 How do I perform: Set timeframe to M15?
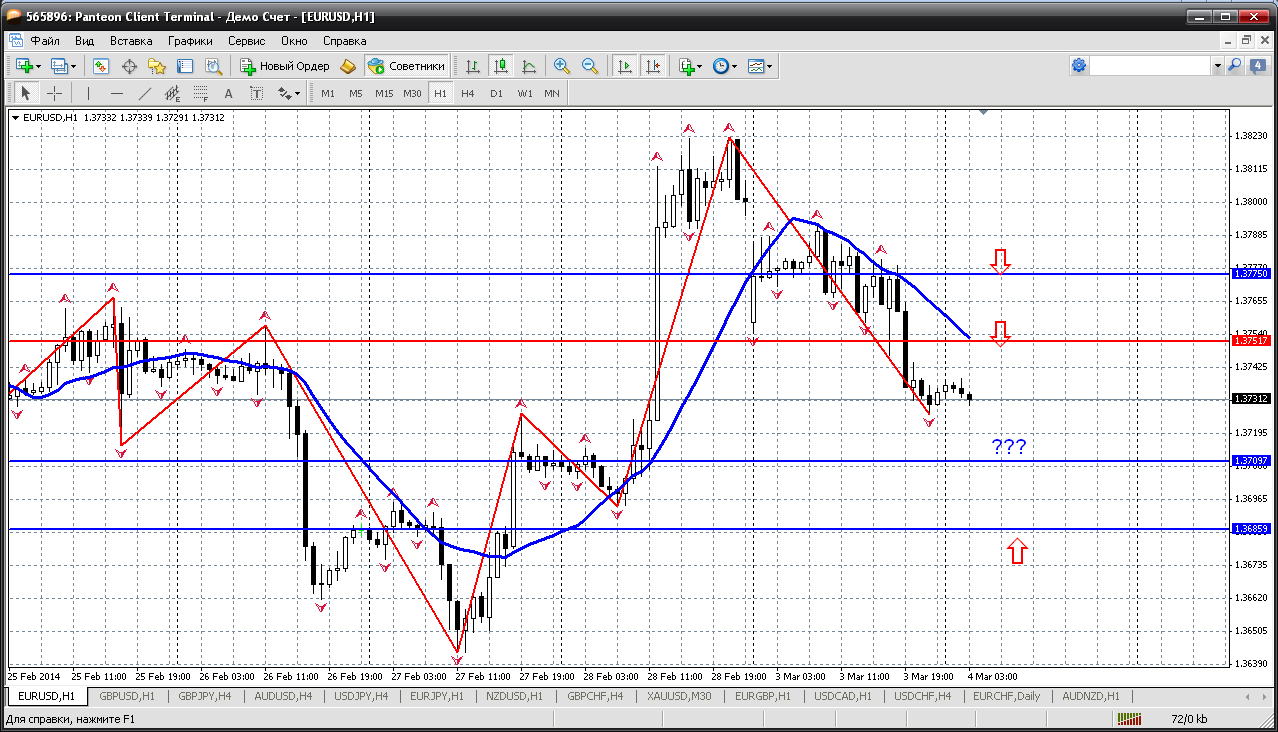pos(384,93)
